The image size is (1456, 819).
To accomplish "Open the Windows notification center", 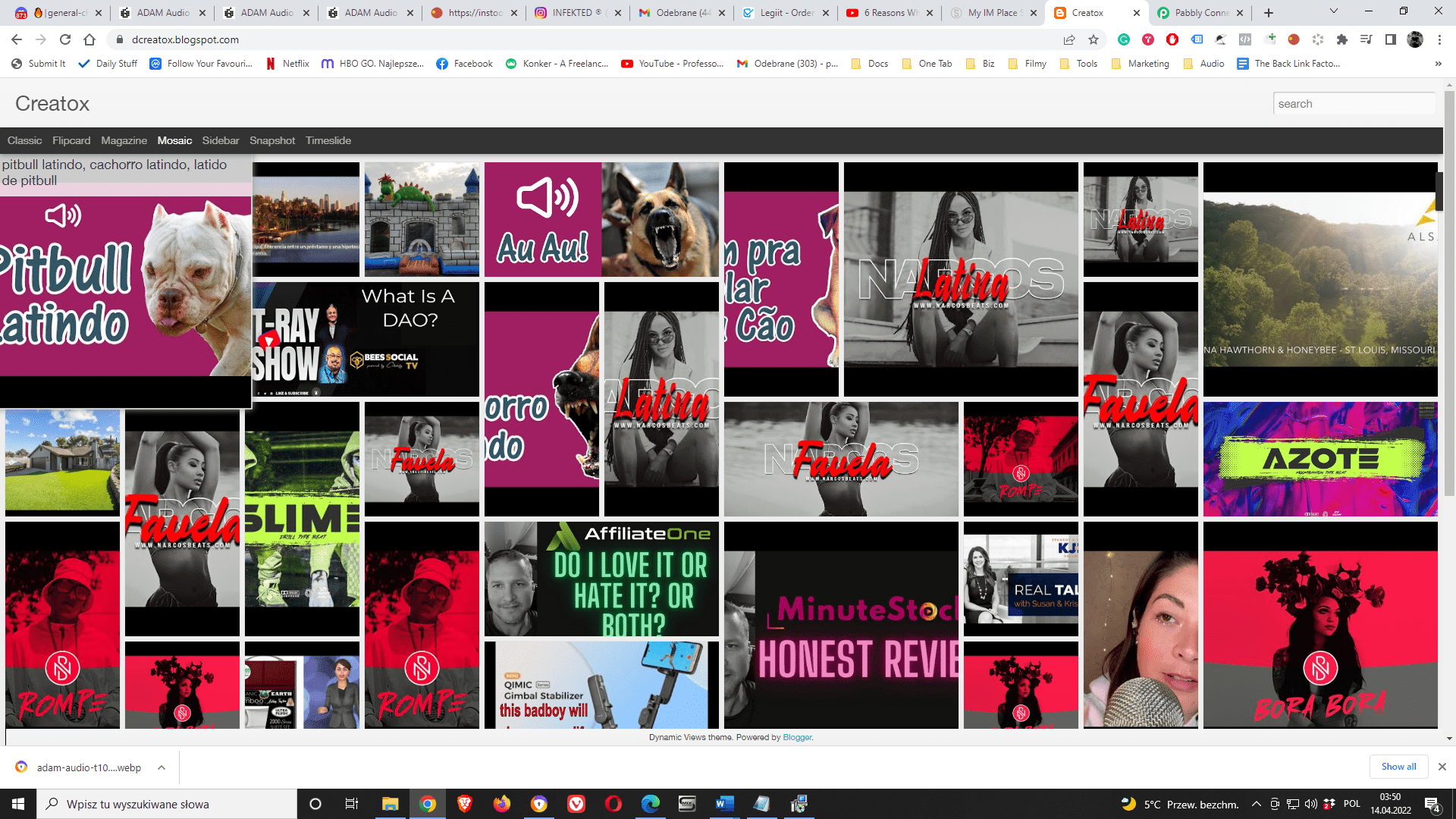I will coord(1432,804).
